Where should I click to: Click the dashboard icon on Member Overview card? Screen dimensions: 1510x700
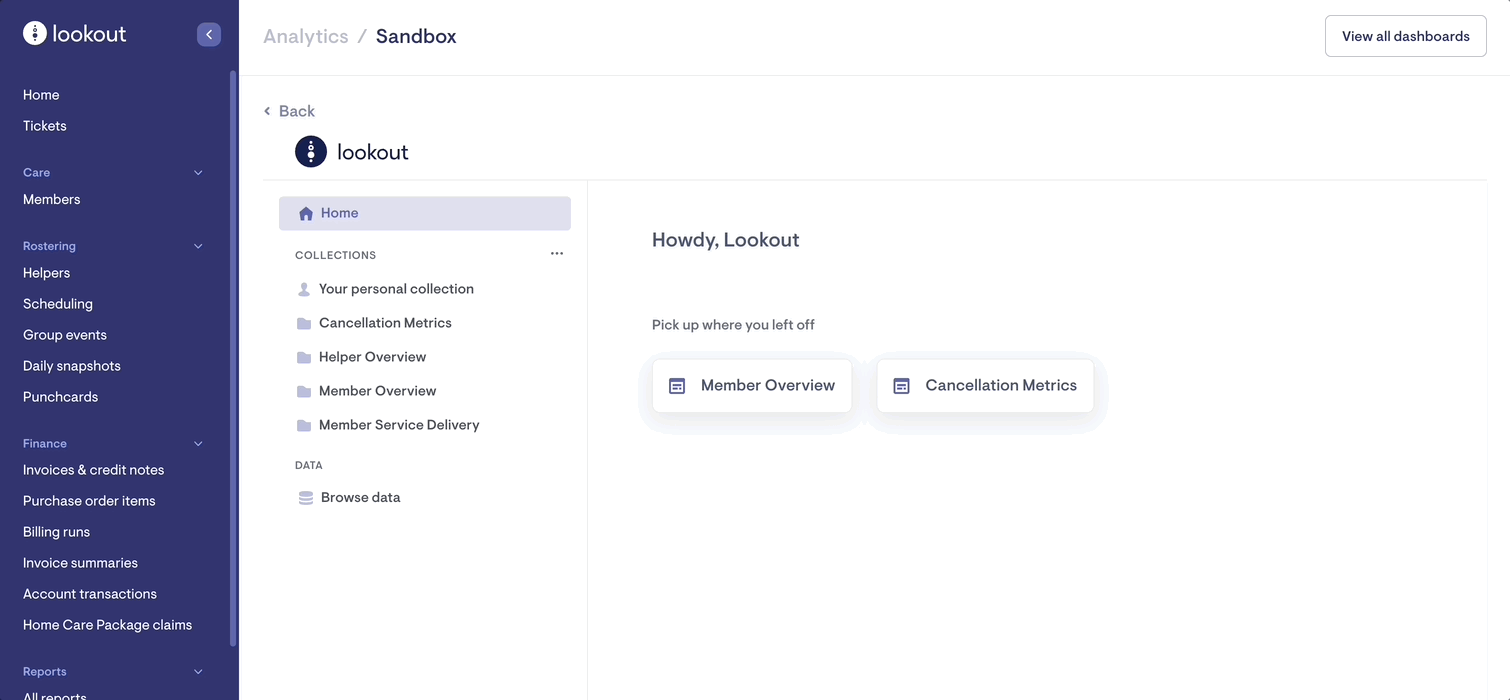pos(677,386)
